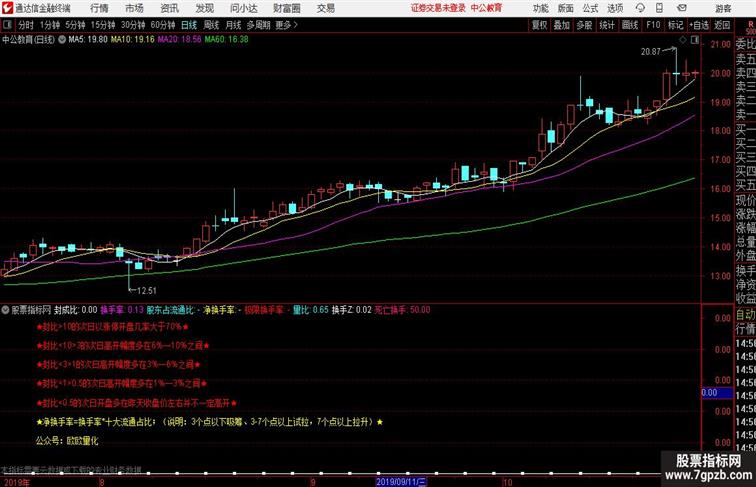
Task: Click the 多股 button
Action: coord(584,25)
